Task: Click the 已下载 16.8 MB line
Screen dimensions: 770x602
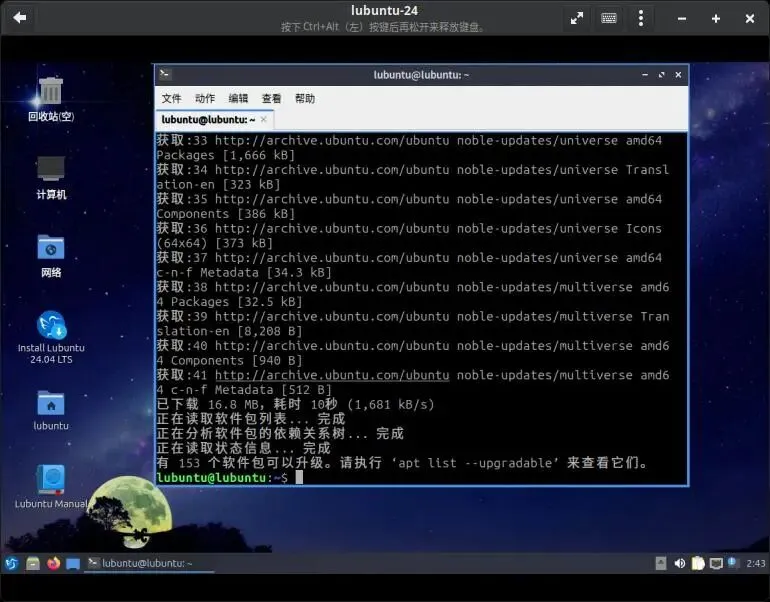Action: (x=295, y=405)
